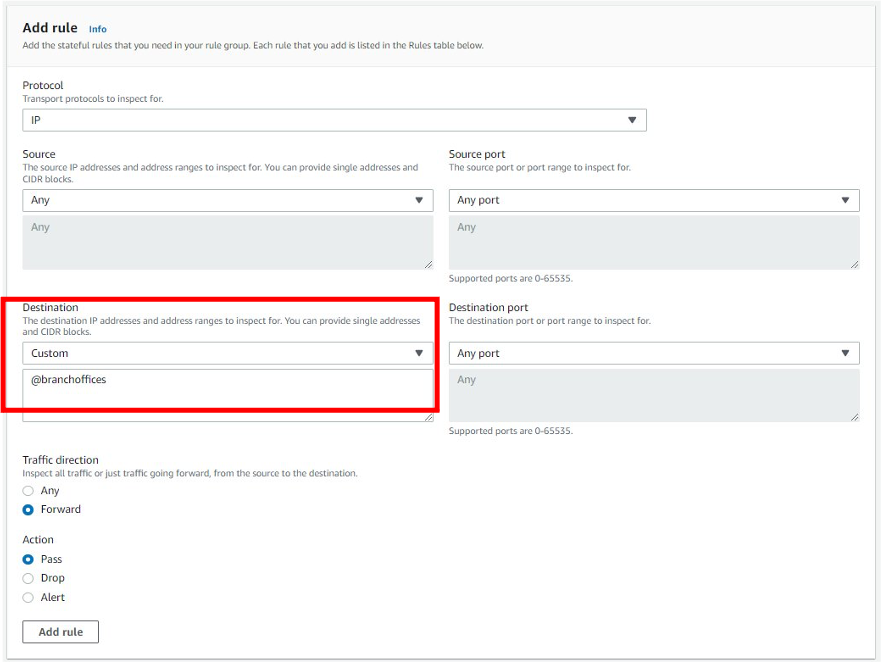The image size is (881, 662).
Task: Select the Alert action
Action: tap(28, 596)
